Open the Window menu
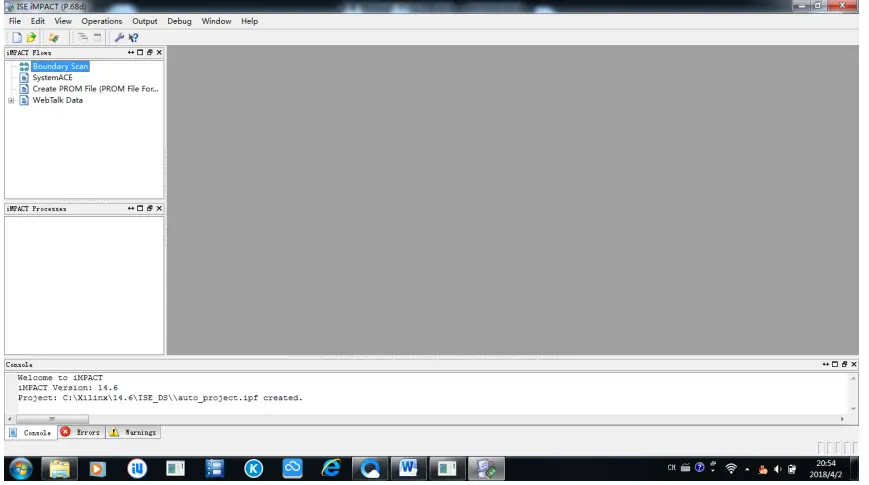Viewport: 869px width, 485px height. tap(216, 21)
